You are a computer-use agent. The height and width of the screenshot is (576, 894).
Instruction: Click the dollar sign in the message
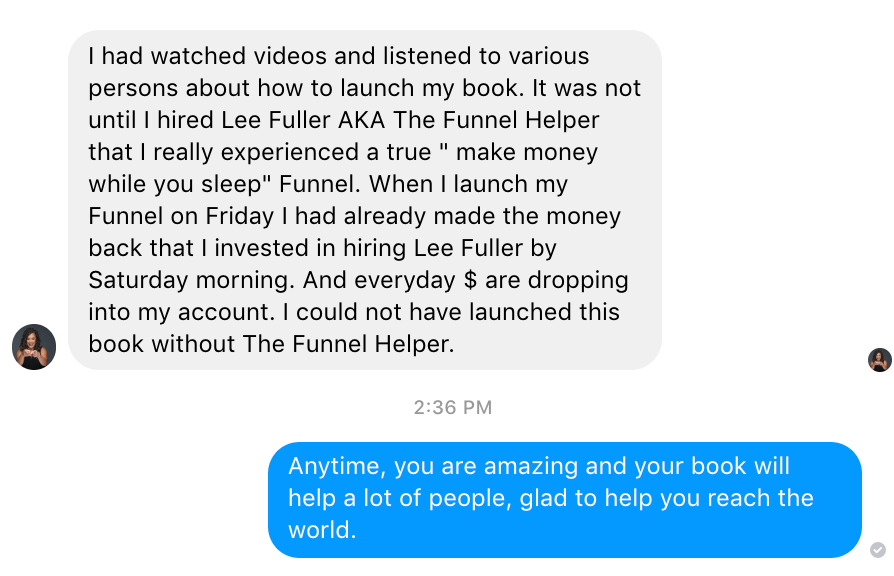click(470, 279)
